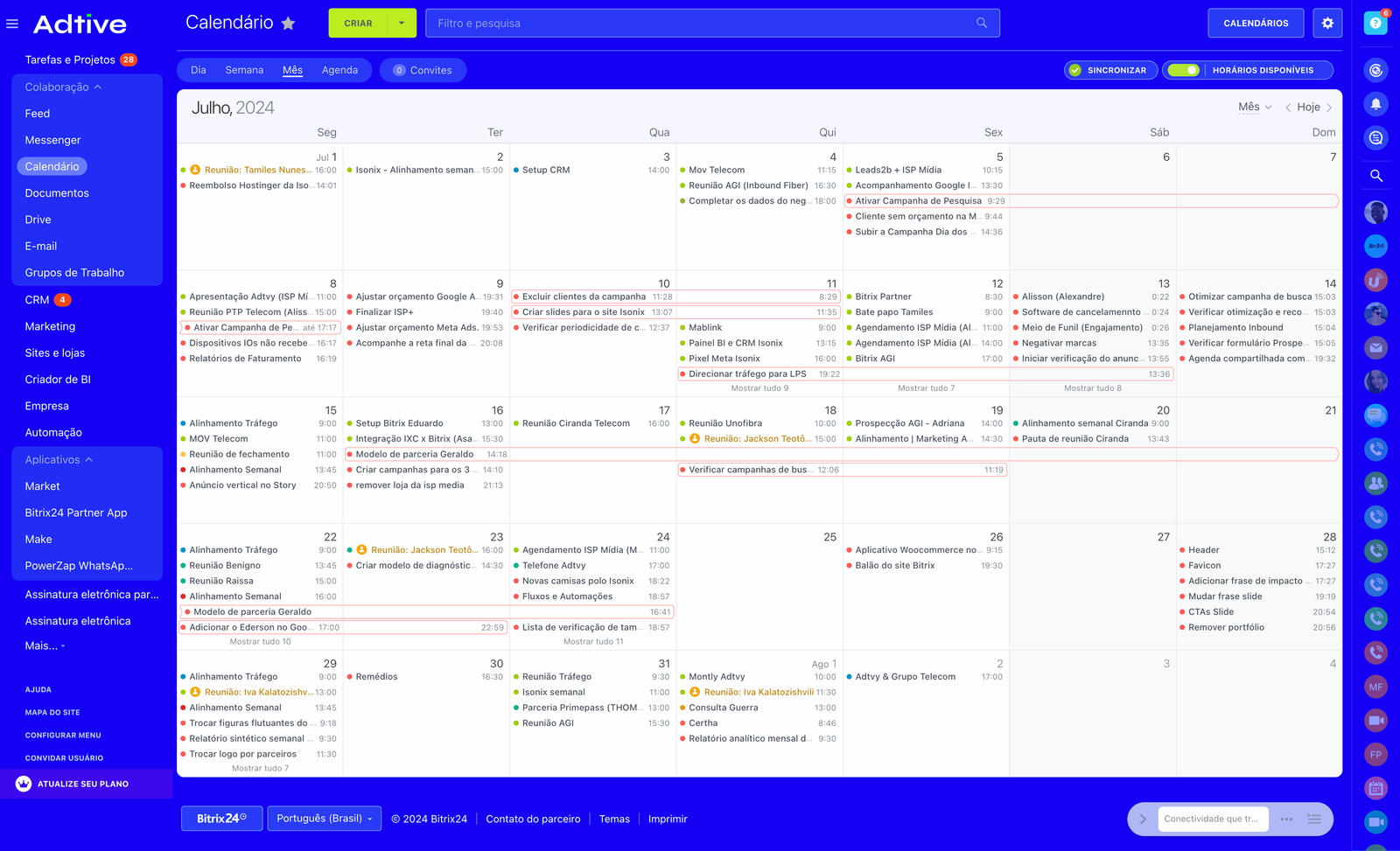Switch to the Agenda view tab

339,70
